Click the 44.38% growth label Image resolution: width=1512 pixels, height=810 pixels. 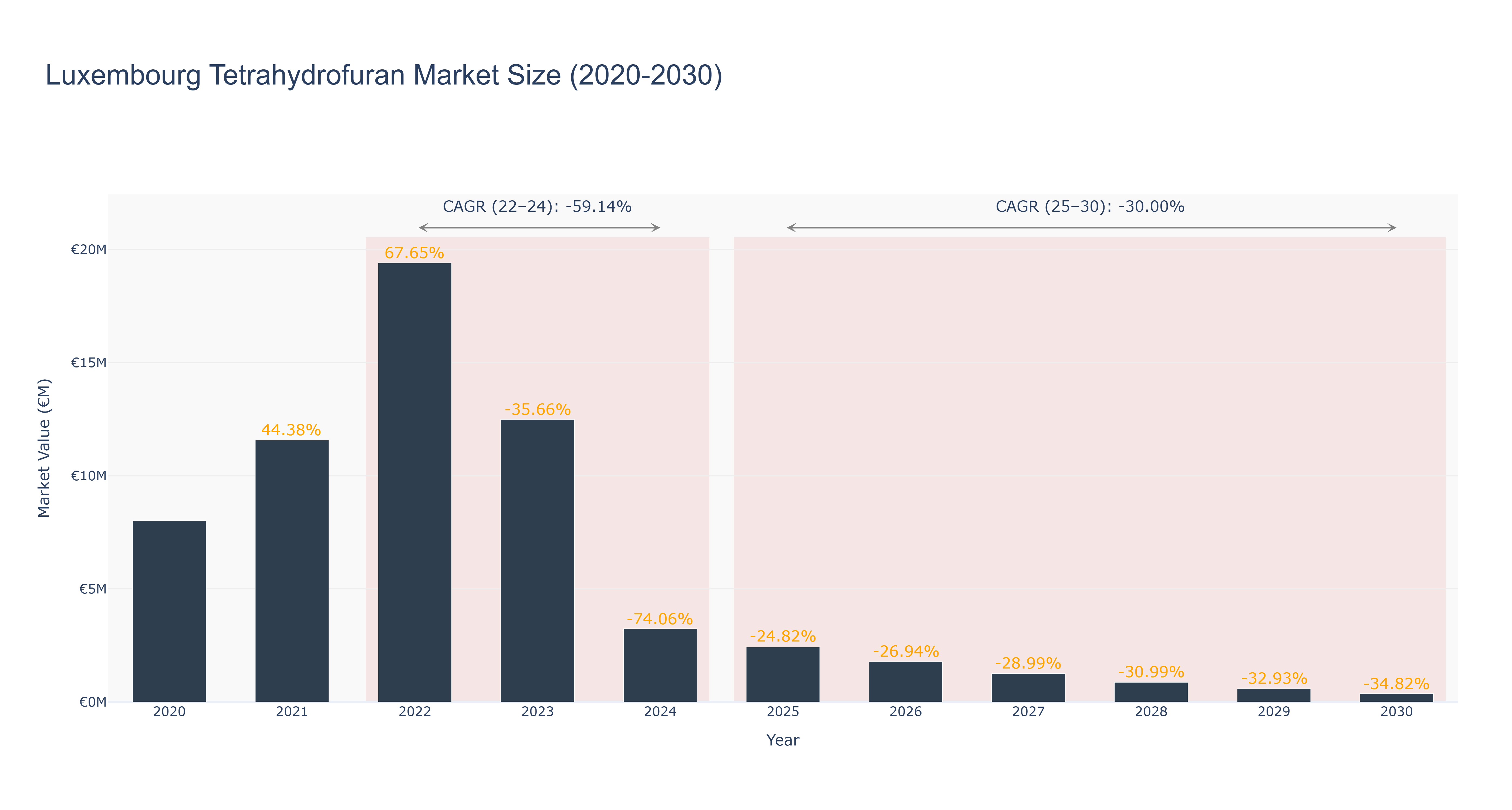[291, 430]
